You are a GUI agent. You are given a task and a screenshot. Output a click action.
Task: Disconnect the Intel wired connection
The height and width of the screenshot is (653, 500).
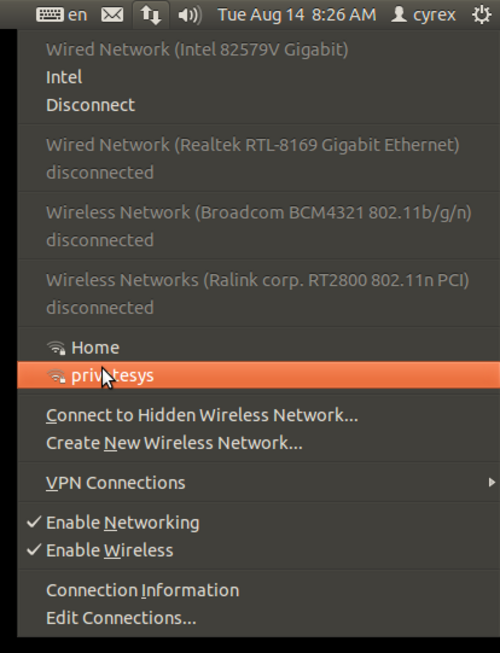click(x=90, y=105)
